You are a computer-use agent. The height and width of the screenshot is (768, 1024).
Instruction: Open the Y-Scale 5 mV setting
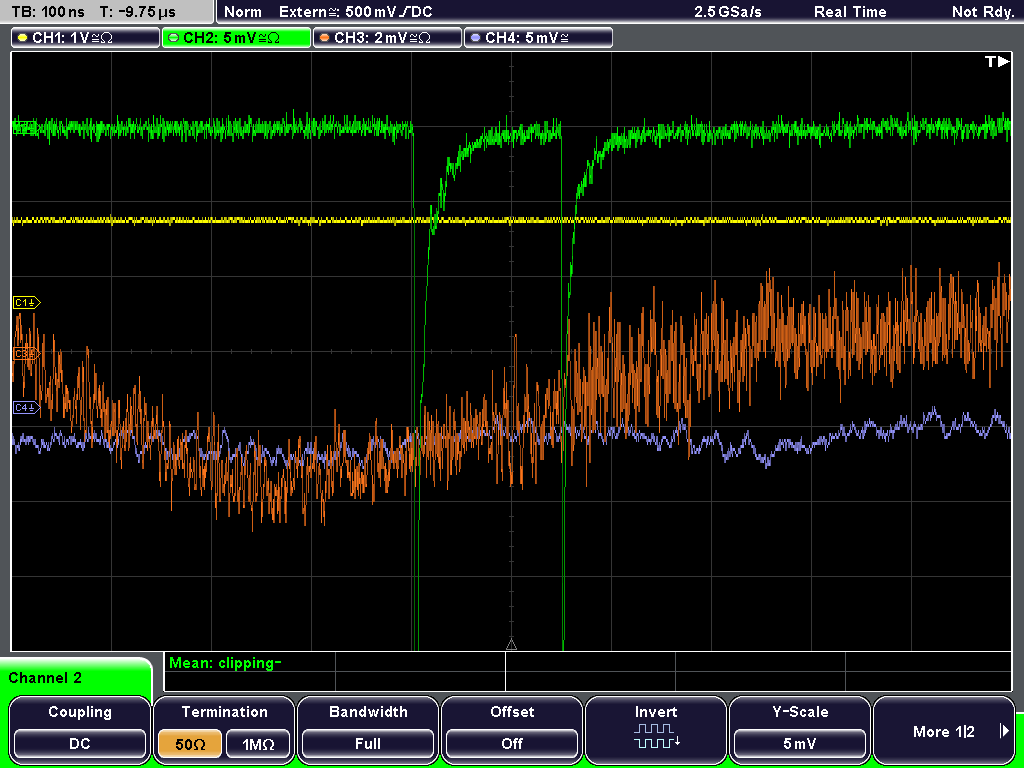coord(800,743)
